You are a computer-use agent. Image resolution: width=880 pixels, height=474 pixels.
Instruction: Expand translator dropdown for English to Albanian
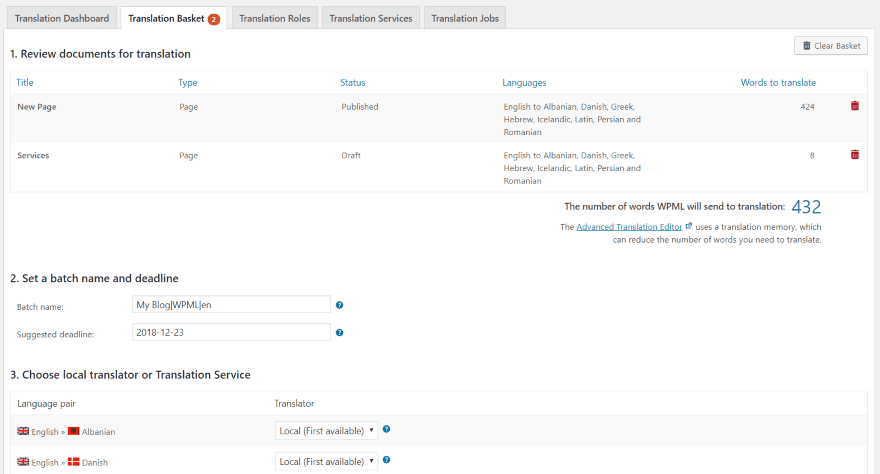coord(326,431)
